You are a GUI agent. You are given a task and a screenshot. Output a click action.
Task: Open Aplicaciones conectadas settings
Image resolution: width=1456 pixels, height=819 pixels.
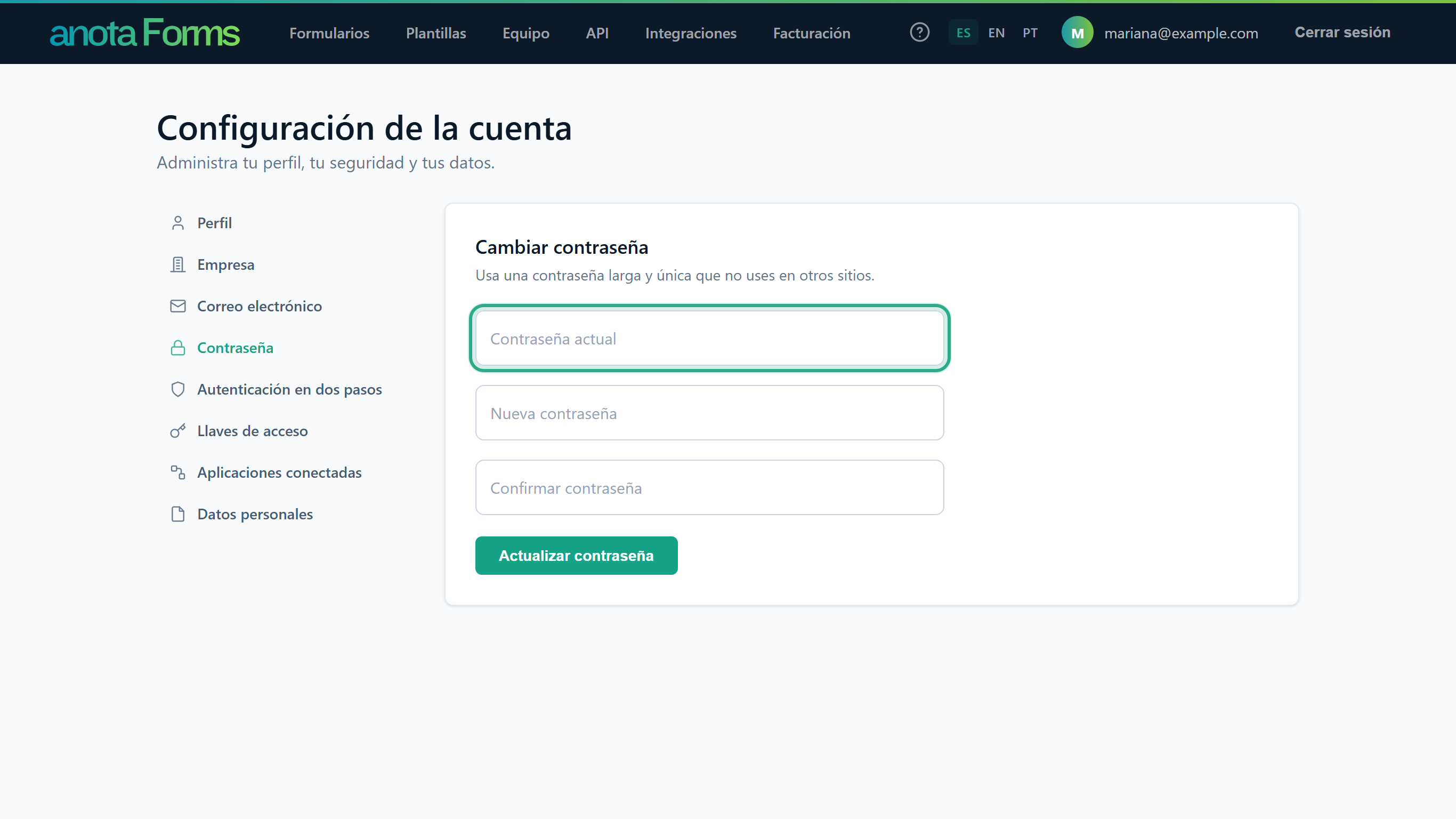(x=292, y=472)
